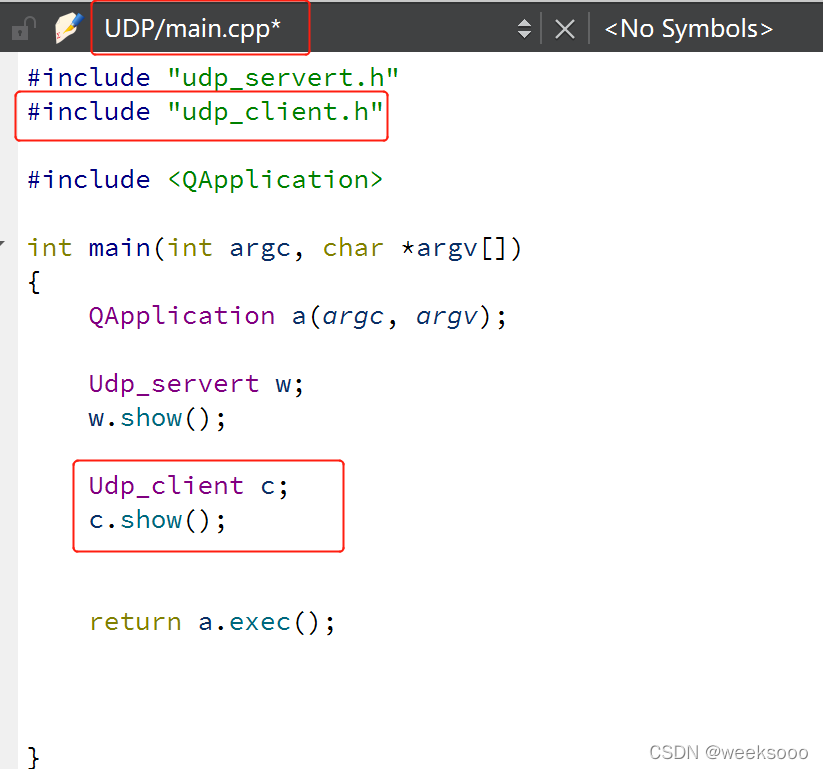823x769 pixels.
Task: Click the closing brace of main
Action: (x=34, y=757)
